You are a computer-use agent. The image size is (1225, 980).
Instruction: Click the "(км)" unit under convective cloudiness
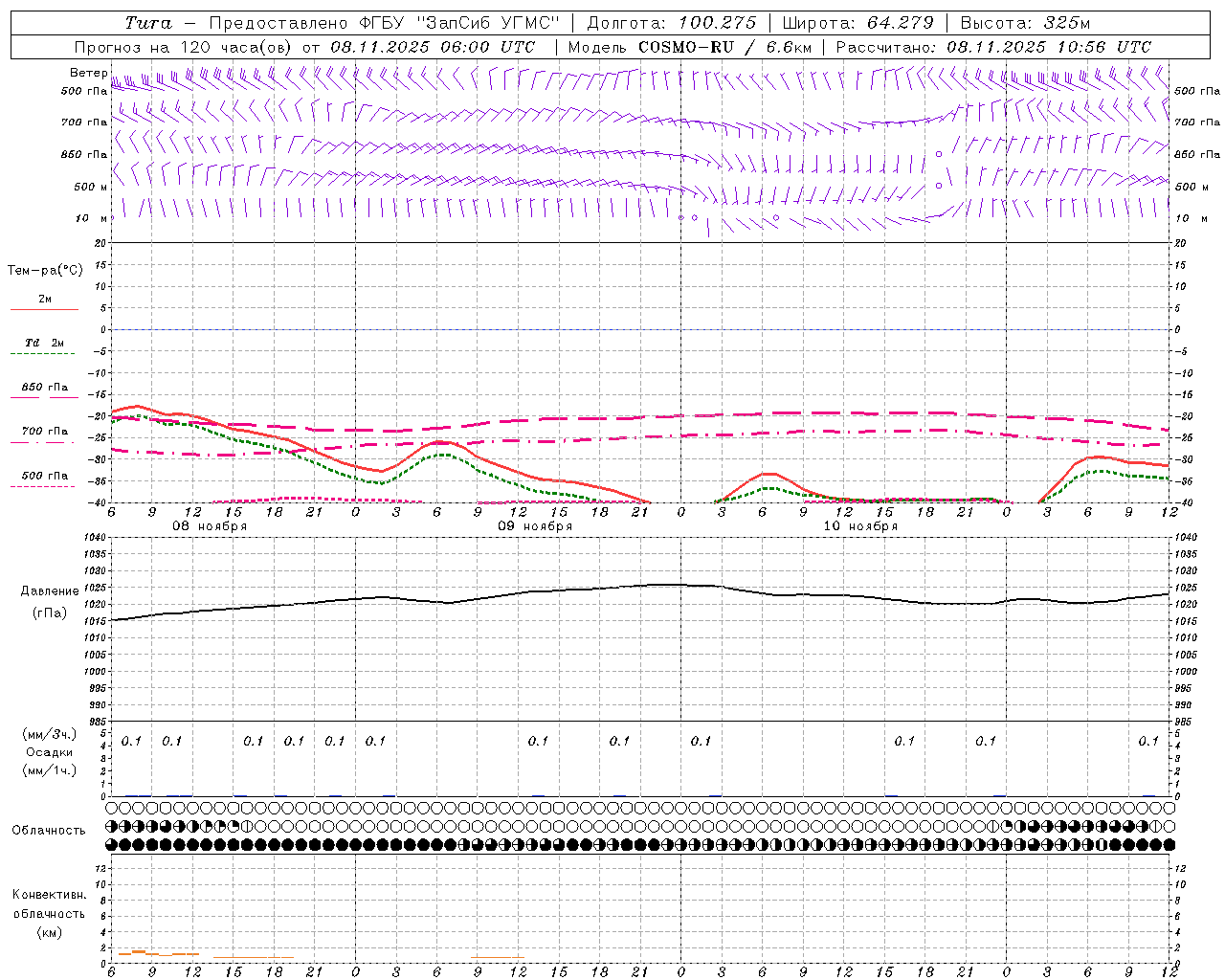pyautogui.click(x=49, y=932)
